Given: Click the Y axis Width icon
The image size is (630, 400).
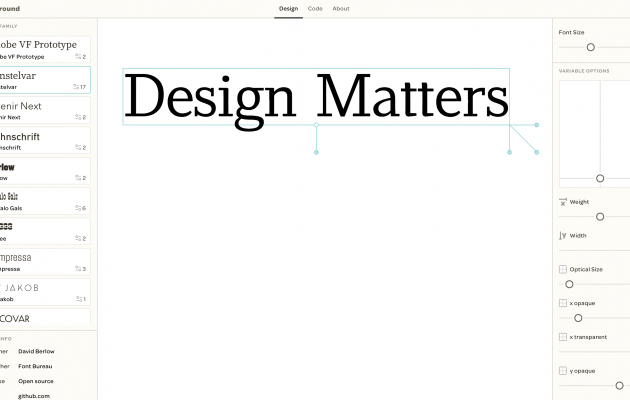Looking at the screenshot, I should click(563, 236).
